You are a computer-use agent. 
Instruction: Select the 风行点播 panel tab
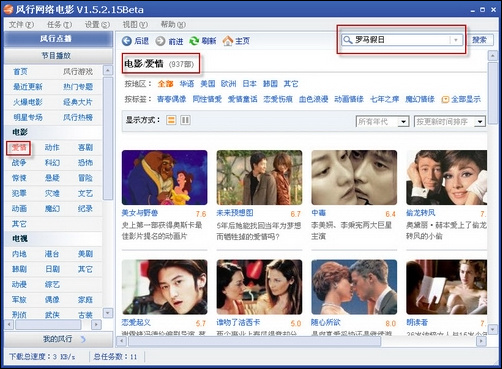(x=58, y=39)
